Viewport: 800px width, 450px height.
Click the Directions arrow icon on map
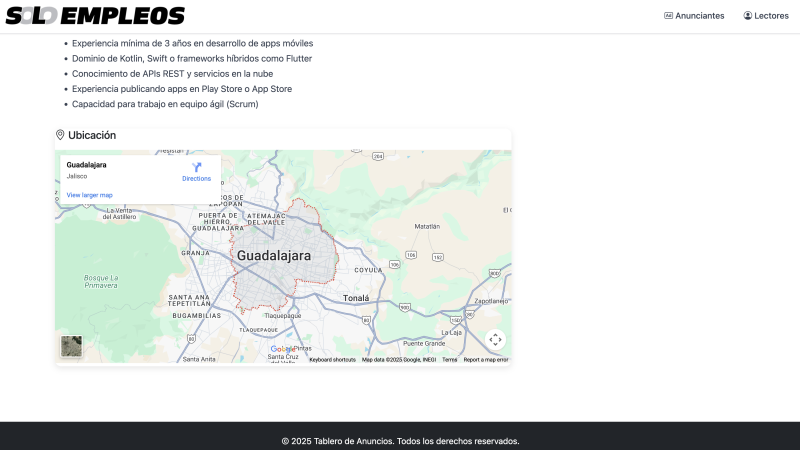196,167
